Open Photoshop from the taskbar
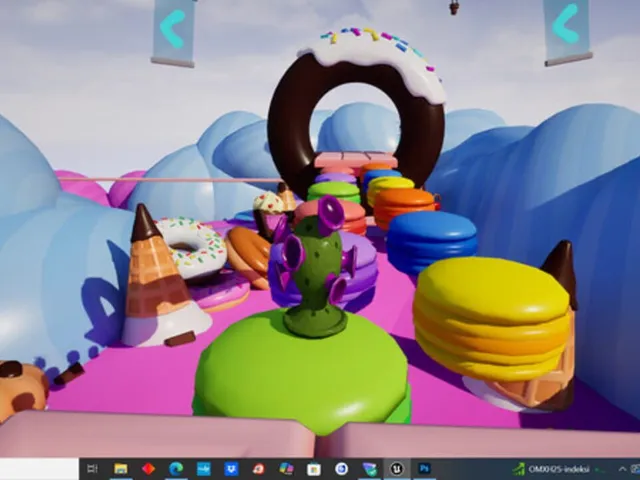The image size is (640, 480). coord(424,469)
